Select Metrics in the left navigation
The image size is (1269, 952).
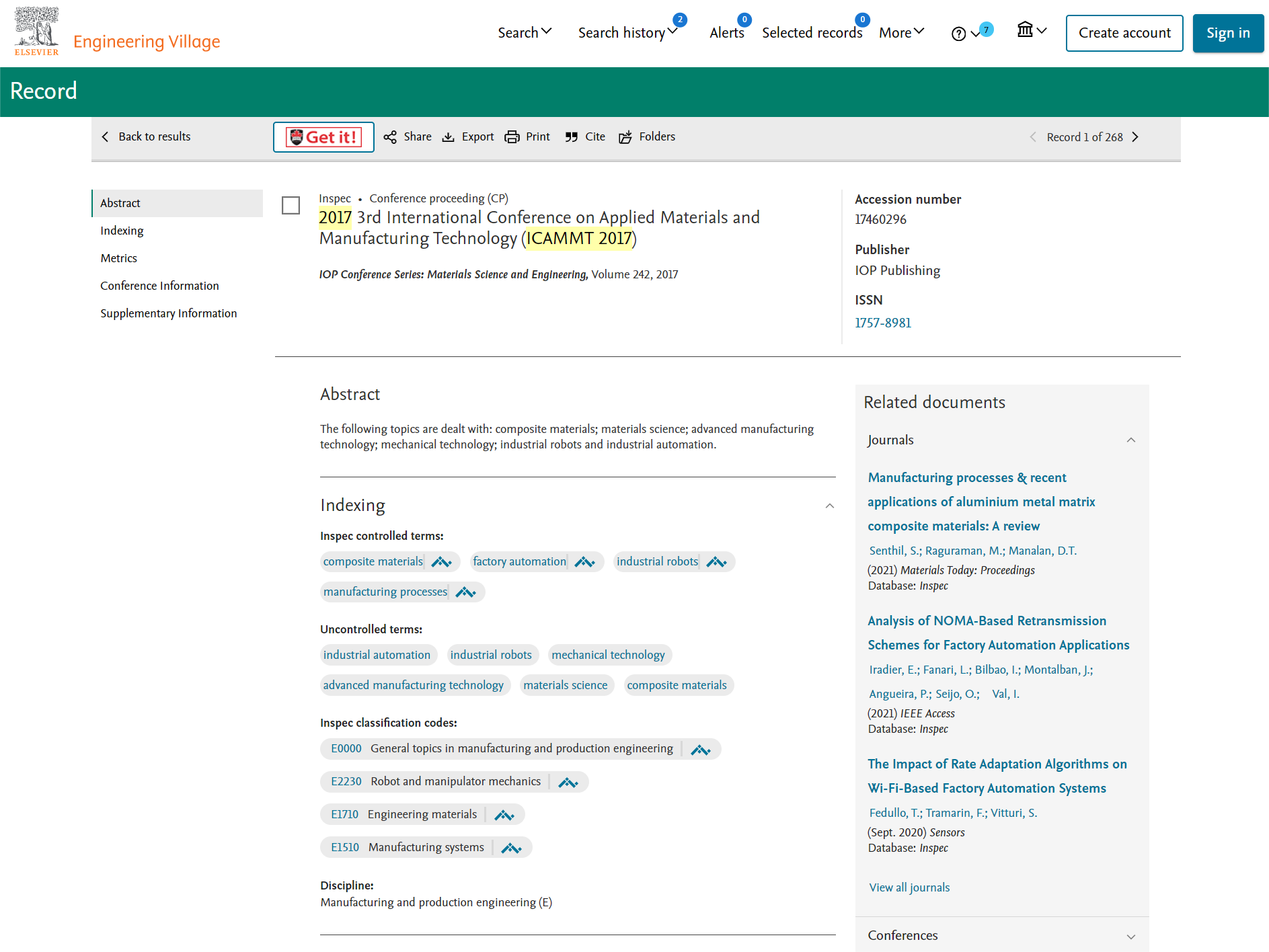pyautogui.click(x=118, y=258)
